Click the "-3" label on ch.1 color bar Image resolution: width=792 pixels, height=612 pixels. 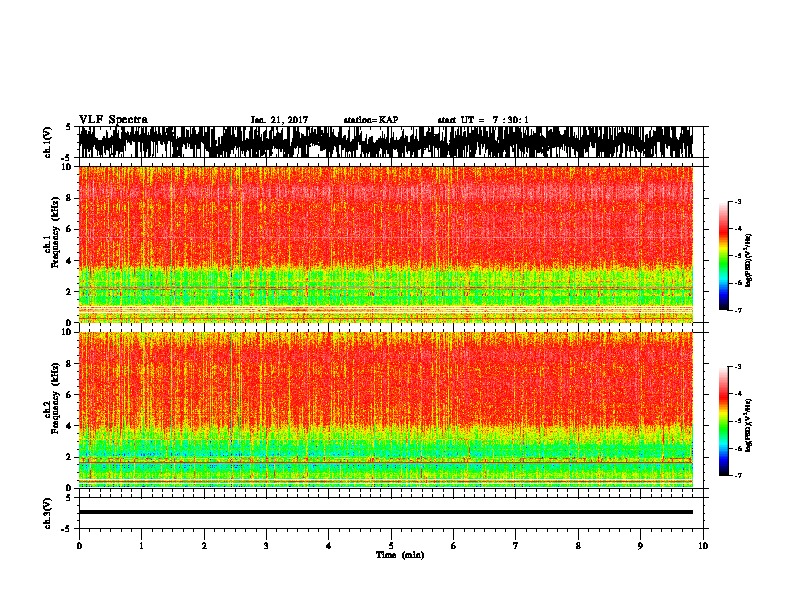coord(738,202)
